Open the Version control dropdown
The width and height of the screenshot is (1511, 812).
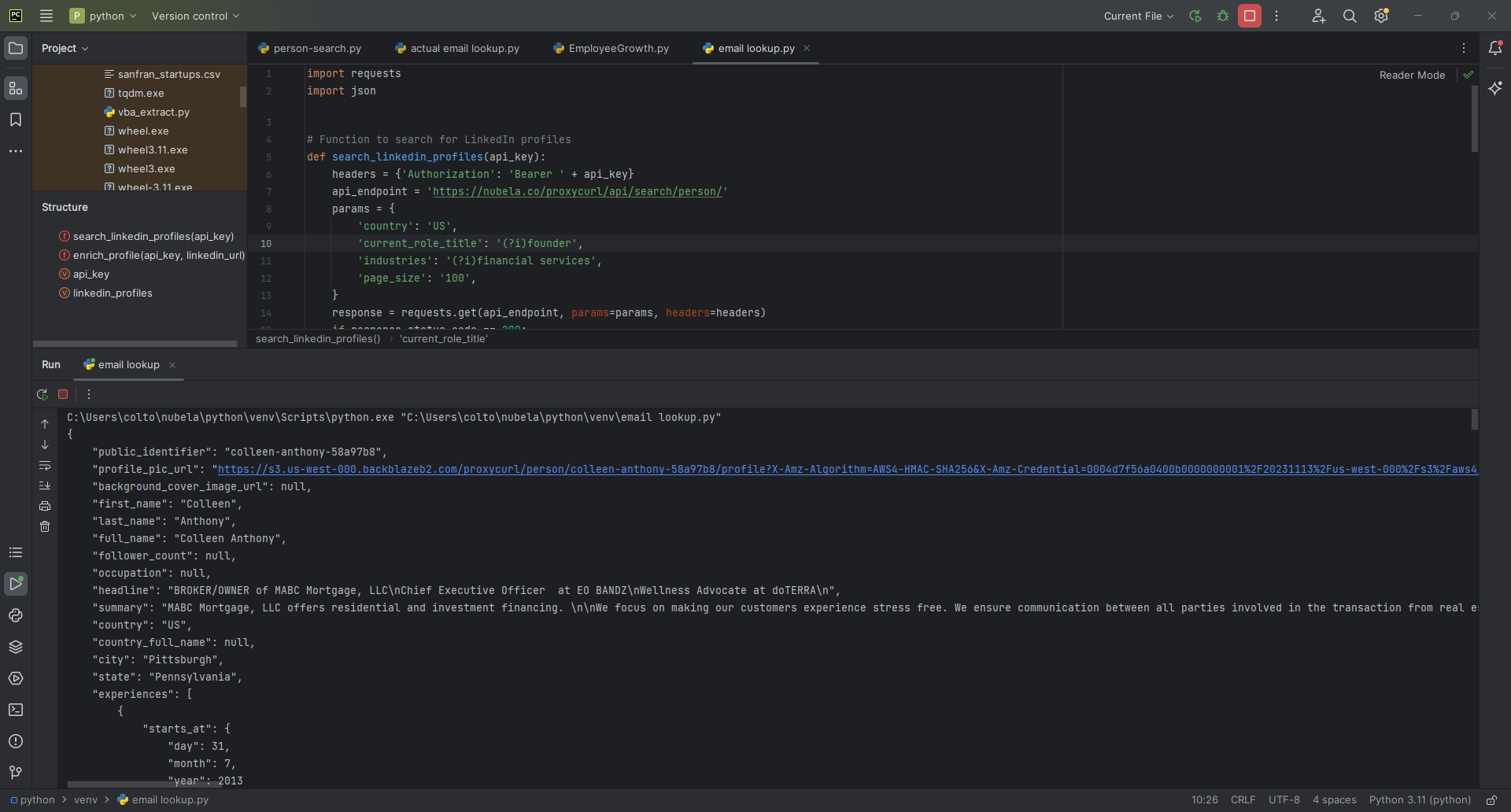point(195,16)
